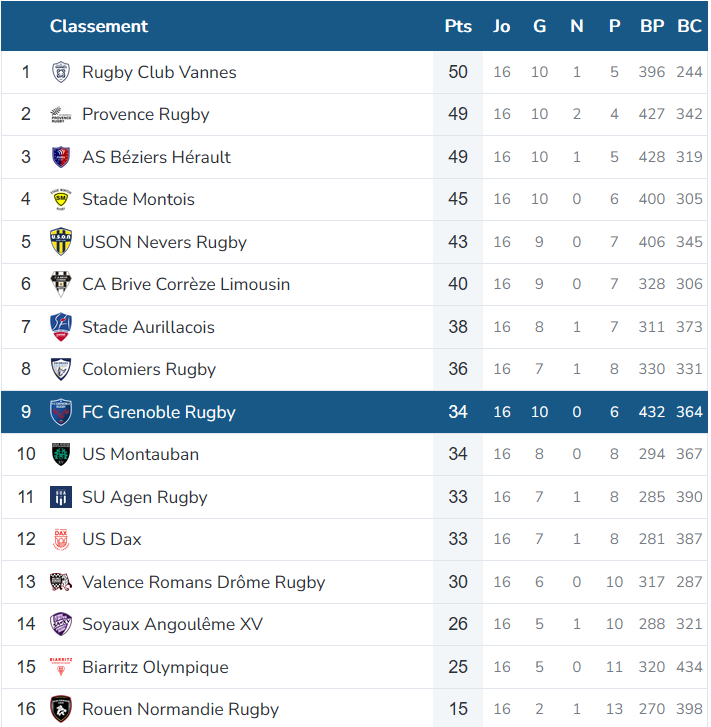The image size is (711, 727).
Task: Click the Biarritz Olympique team name
Action: [155, 667]
